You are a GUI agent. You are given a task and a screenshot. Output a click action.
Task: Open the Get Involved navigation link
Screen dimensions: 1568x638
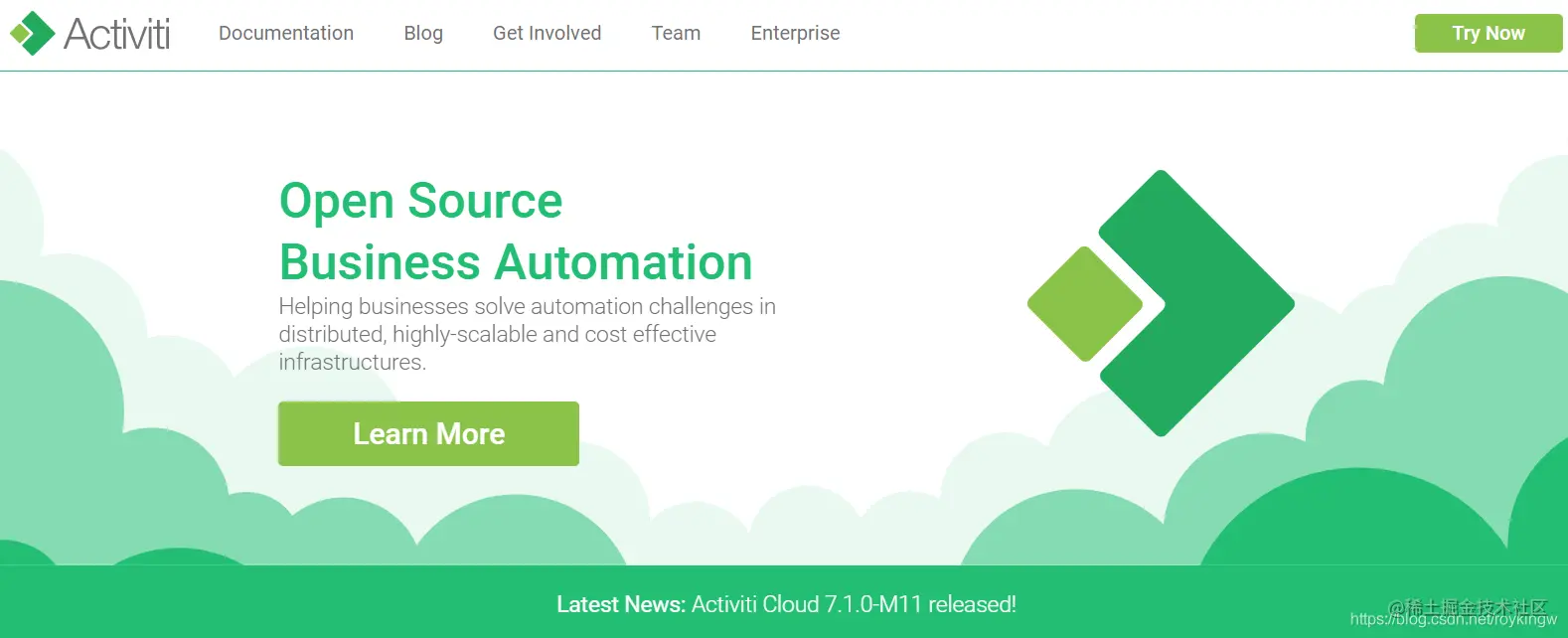547,33
